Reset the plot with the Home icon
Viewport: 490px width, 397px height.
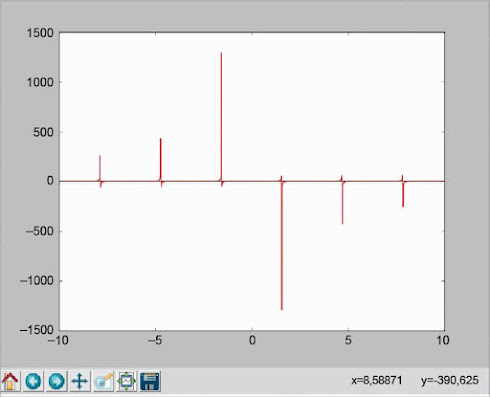pos(10,381)
